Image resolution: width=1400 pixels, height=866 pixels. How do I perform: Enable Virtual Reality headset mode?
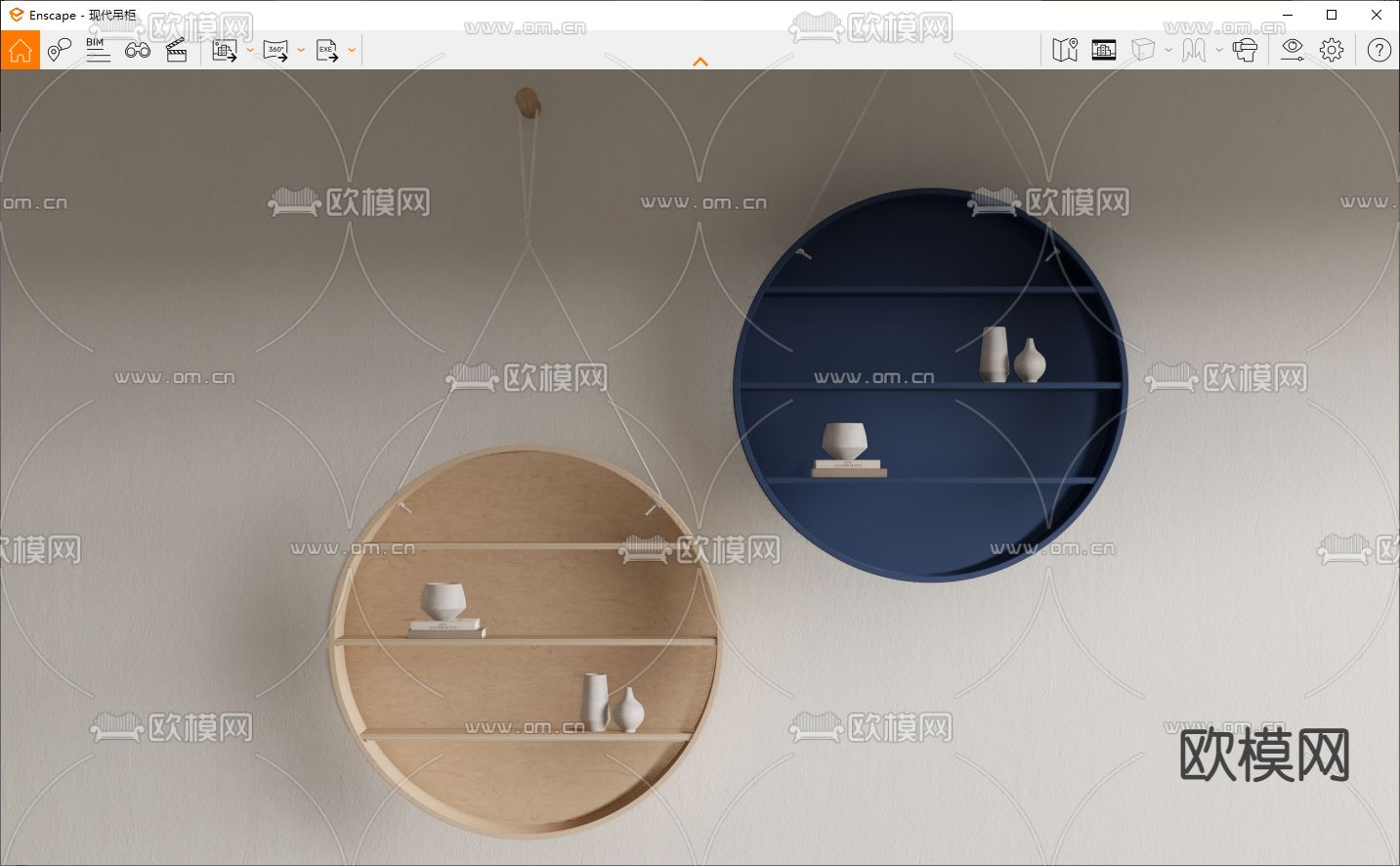coord(1245,50)
